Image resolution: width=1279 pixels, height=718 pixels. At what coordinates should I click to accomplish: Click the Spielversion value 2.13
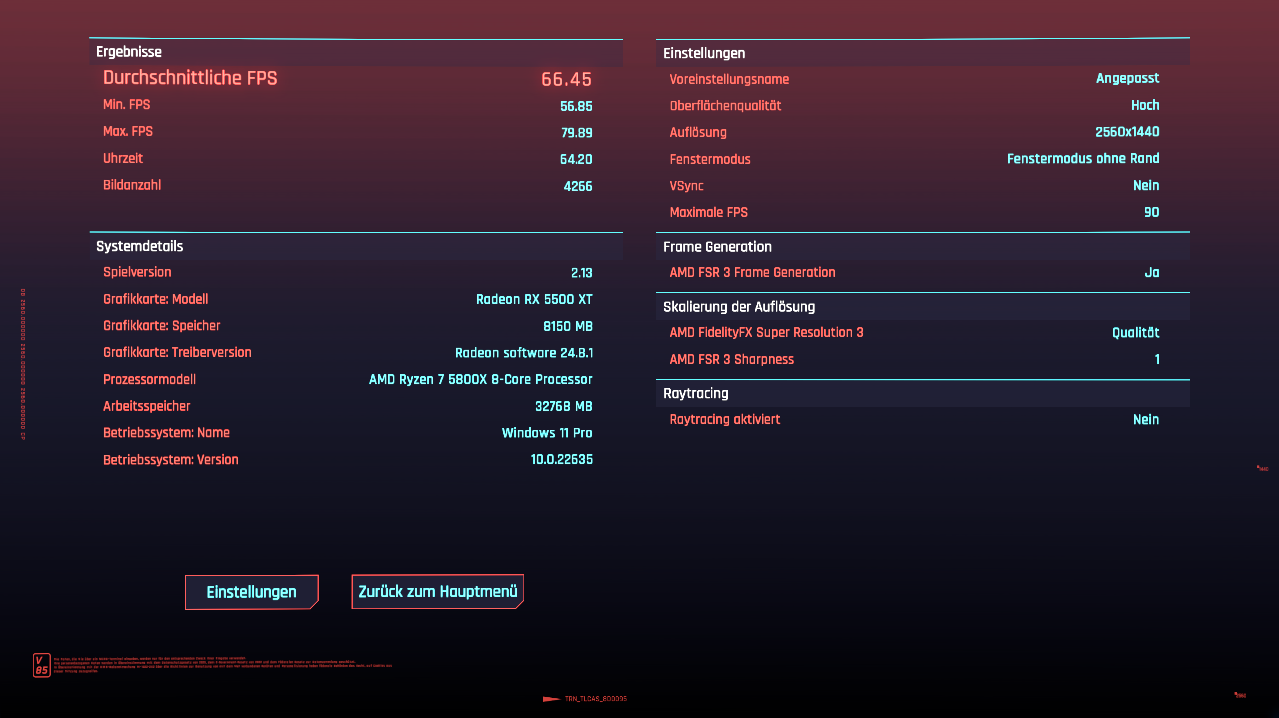coord(581,272)
